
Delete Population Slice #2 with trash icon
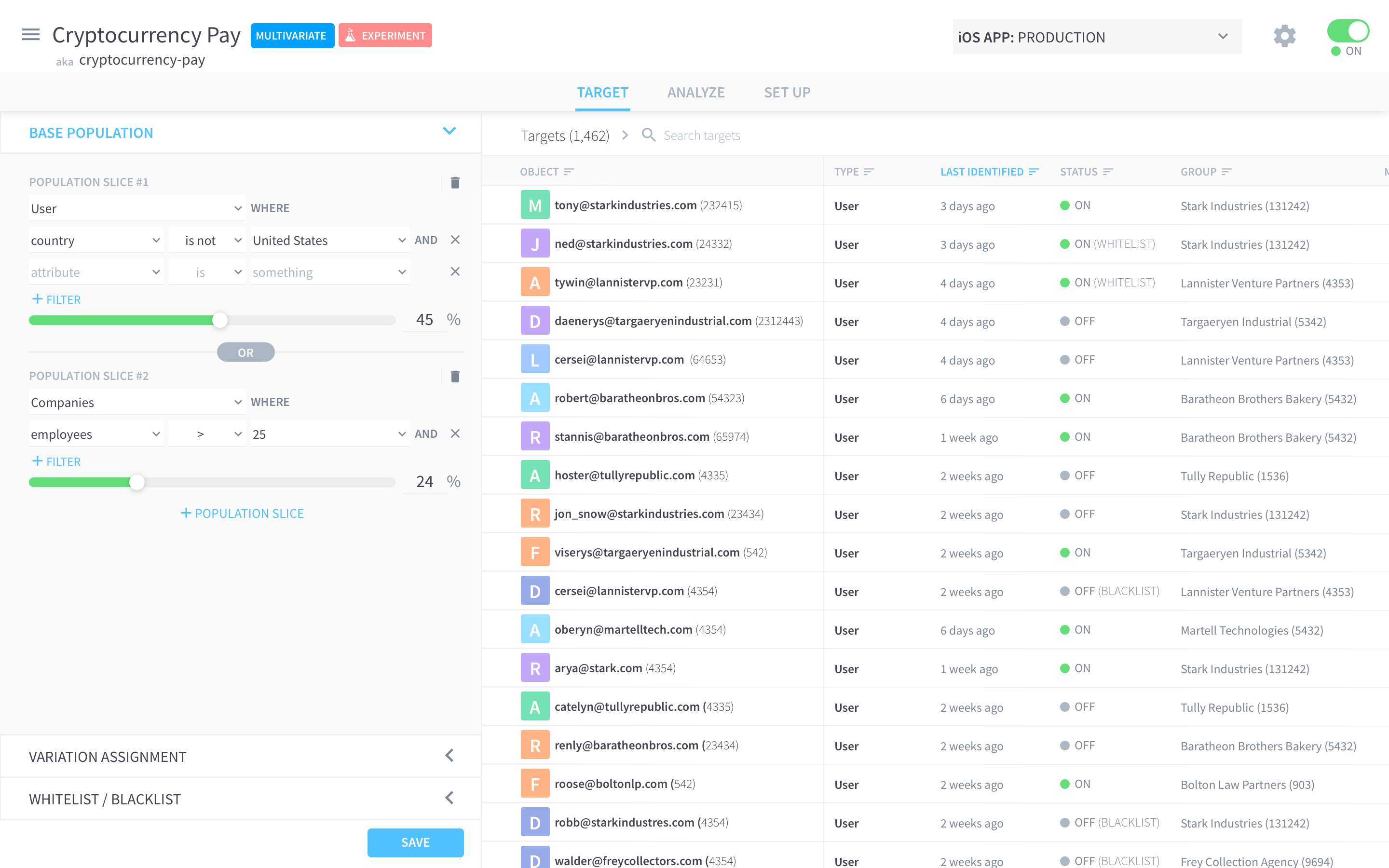click(x=455, y=377)
